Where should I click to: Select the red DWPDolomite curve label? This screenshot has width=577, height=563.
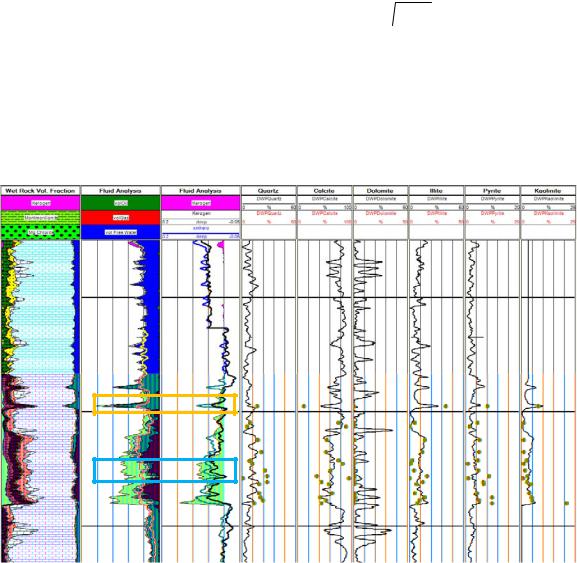pyautogui.click(x=380, y=213)
